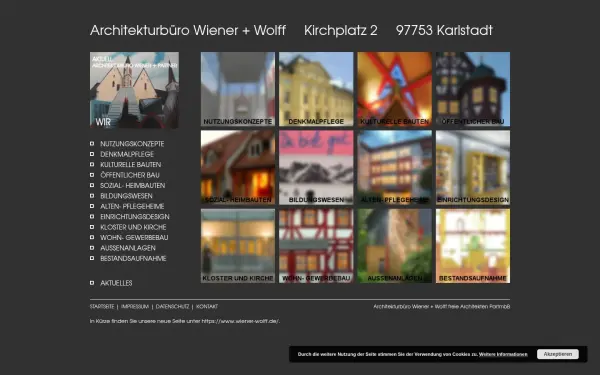The width and height of the screenshot is (600, 375).
Task: Open the Kloster und Kirche image tile
Action: tap(238, 246)
